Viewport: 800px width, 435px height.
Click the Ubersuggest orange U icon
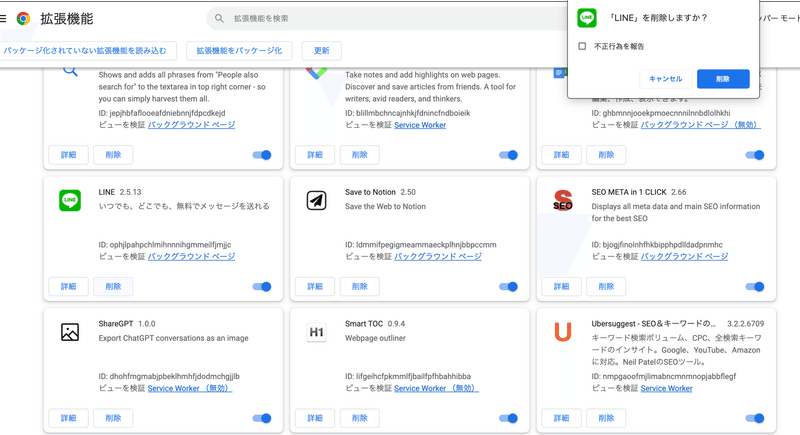563,332
